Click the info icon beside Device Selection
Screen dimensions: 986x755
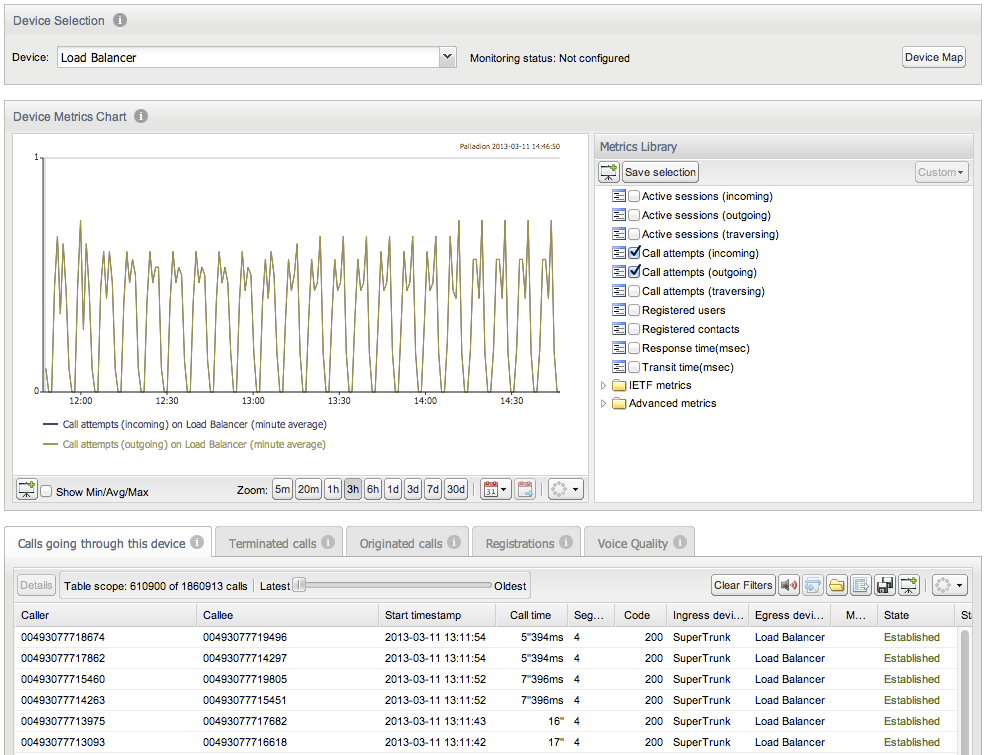coord(120,20)
